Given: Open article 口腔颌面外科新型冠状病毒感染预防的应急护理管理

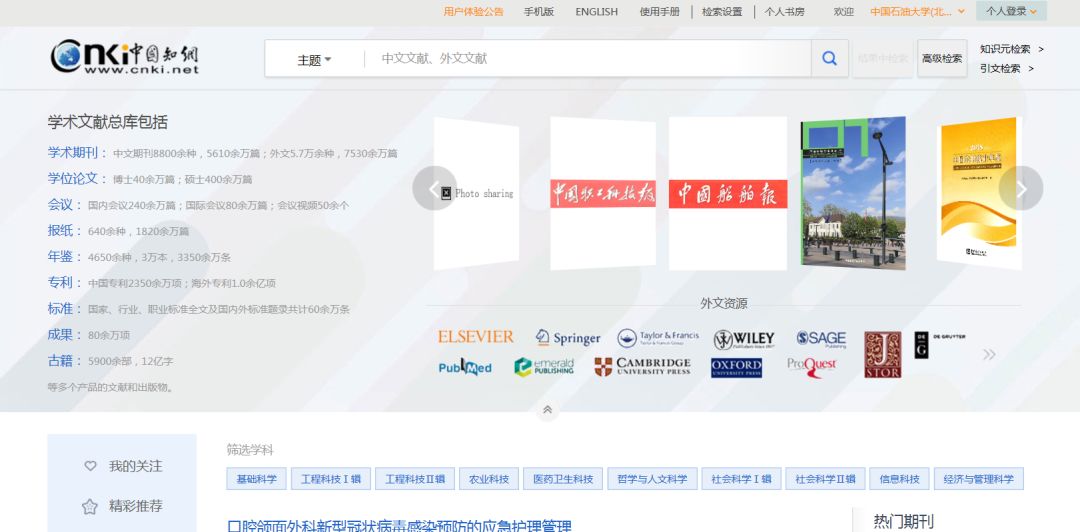Looking at the screenshot, I should (399, 526).
